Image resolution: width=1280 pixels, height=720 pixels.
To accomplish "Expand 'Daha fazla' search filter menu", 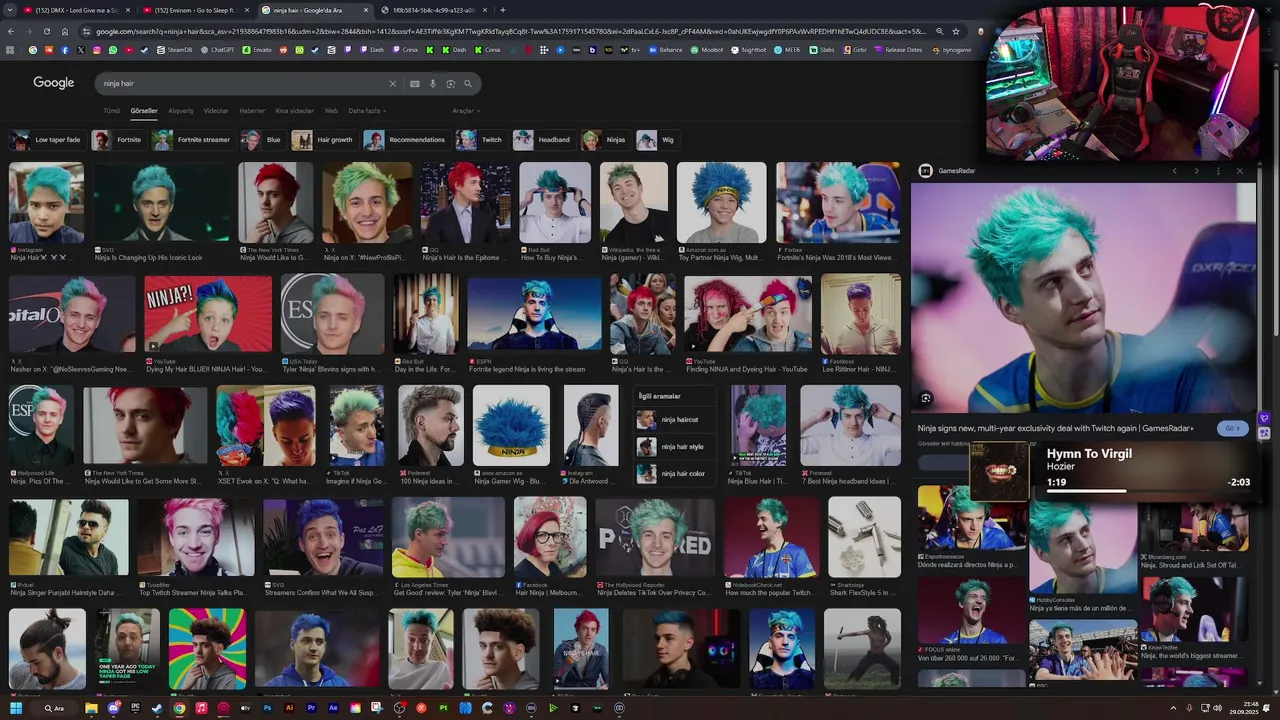I will pos(365,111).
